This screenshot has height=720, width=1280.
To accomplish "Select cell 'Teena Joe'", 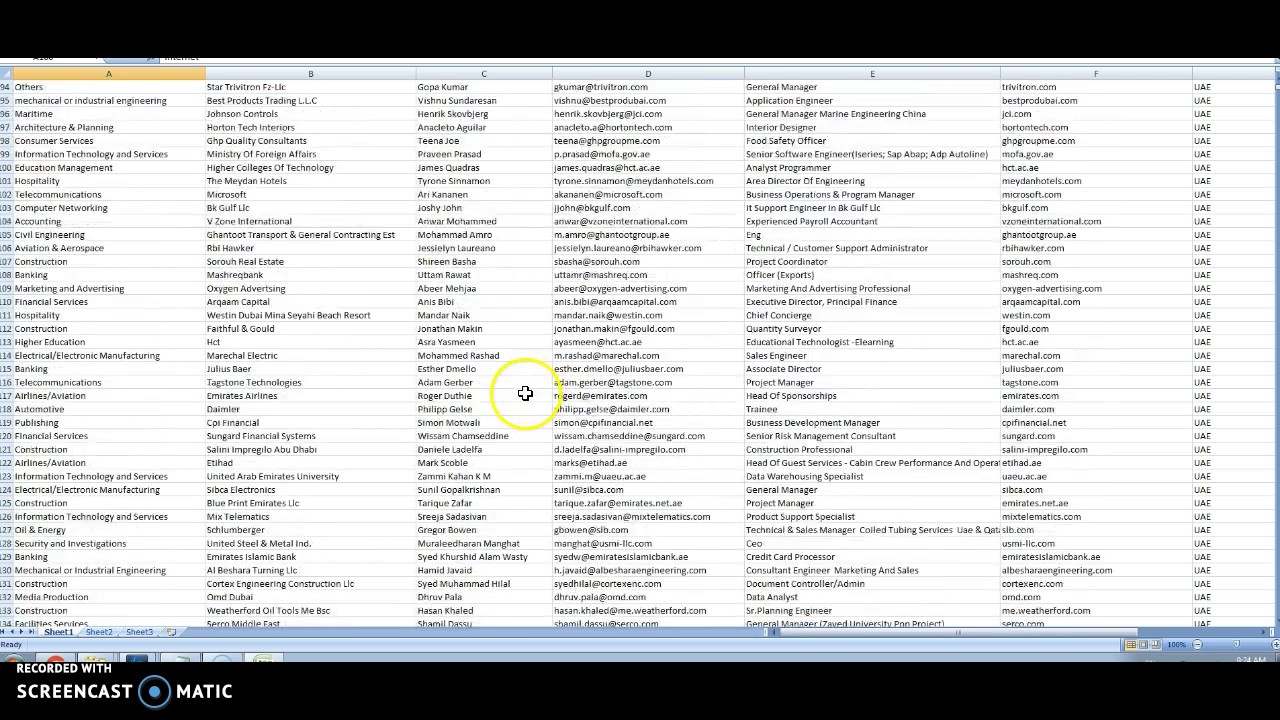I will 438,141.
